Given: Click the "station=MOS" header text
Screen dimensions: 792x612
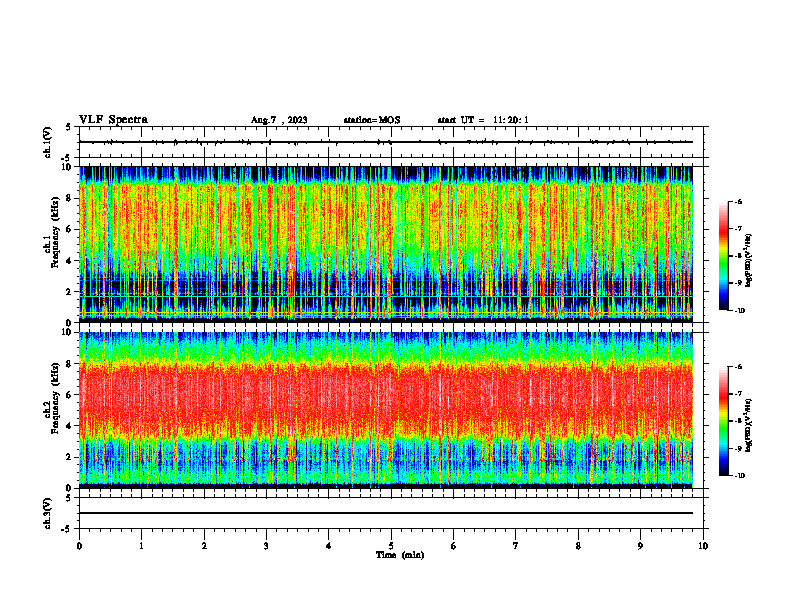Looking at the screenshot, I should 372,120.
